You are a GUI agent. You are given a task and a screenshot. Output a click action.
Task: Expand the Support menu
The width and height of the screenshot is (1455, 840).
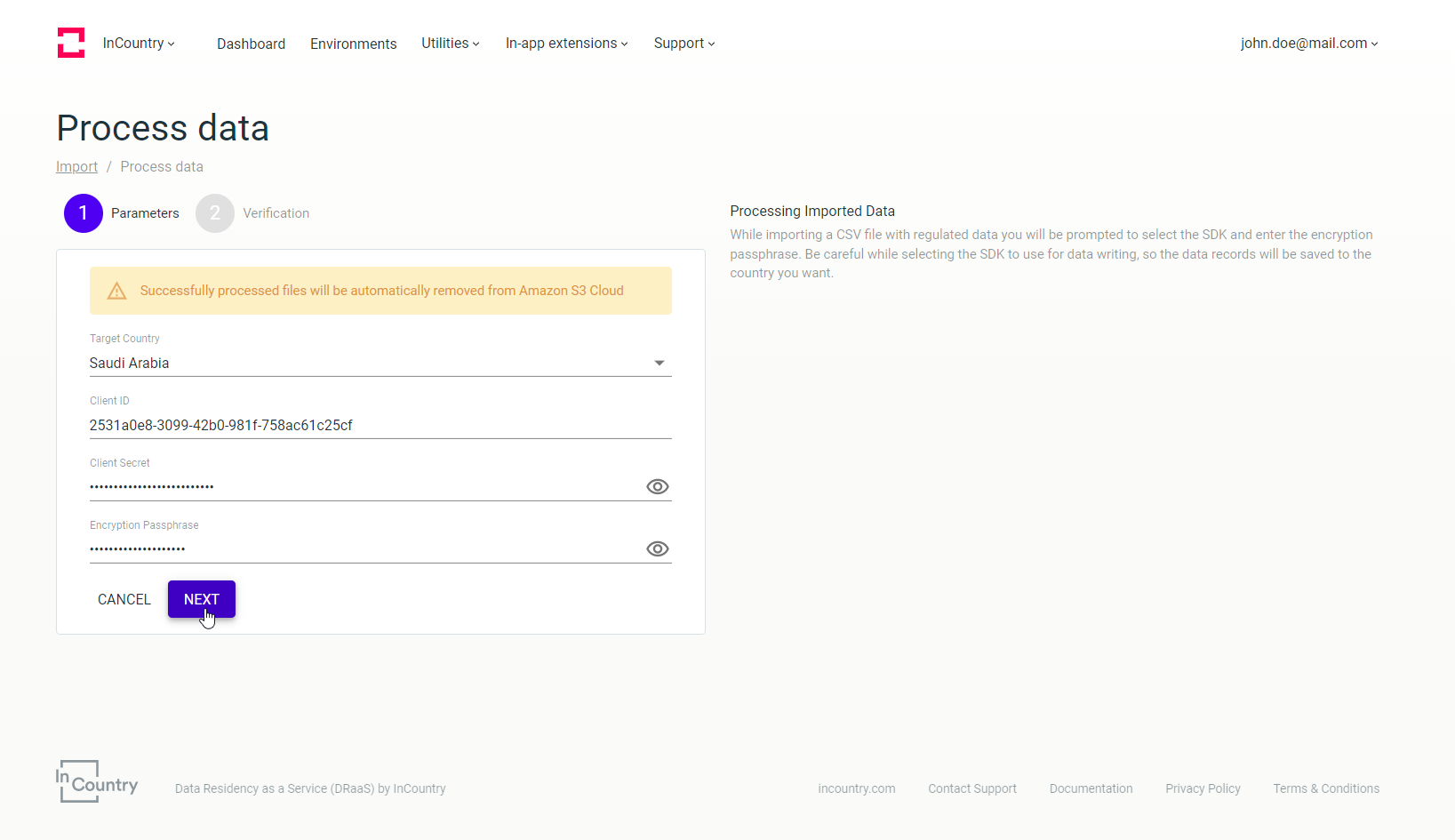tap(684, 44)
